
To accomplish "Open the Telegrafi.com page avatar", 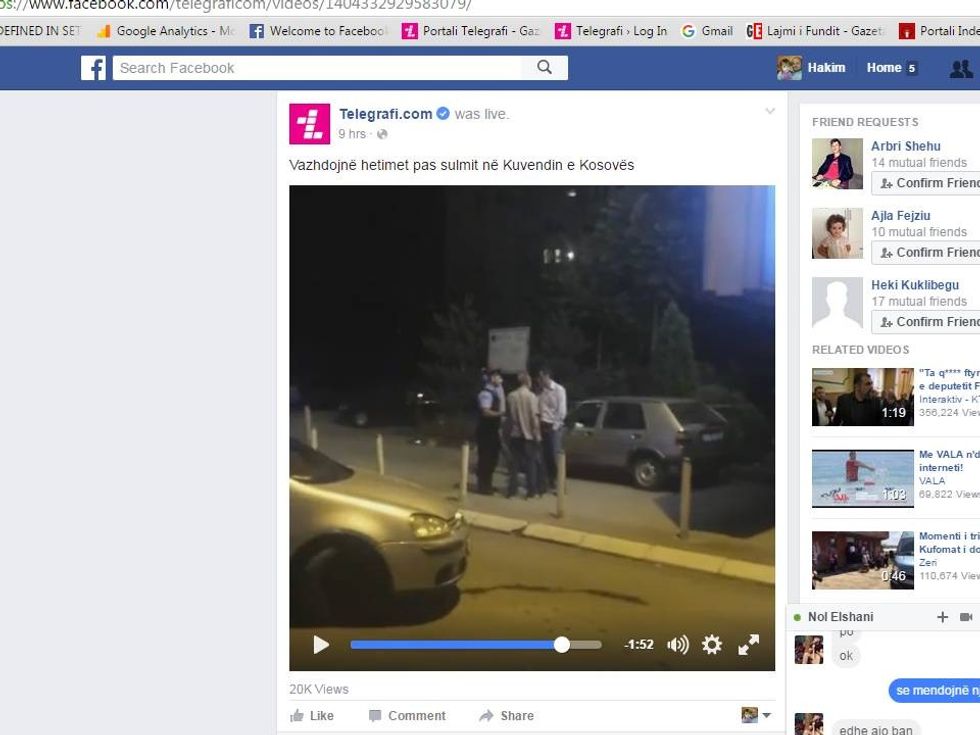I will [309, 123].
